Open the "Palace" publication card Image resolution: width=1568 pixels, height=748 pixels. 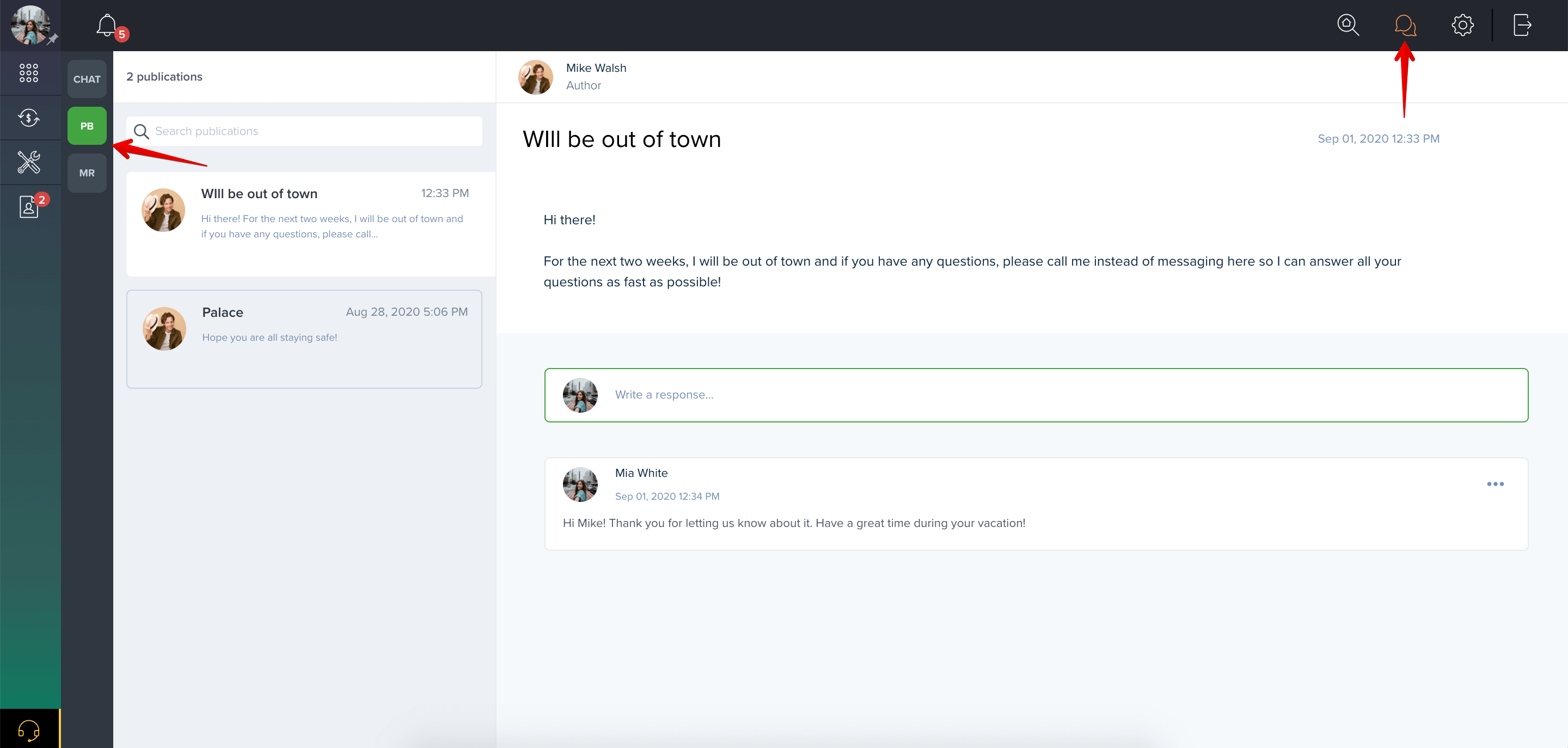point(304,339)
